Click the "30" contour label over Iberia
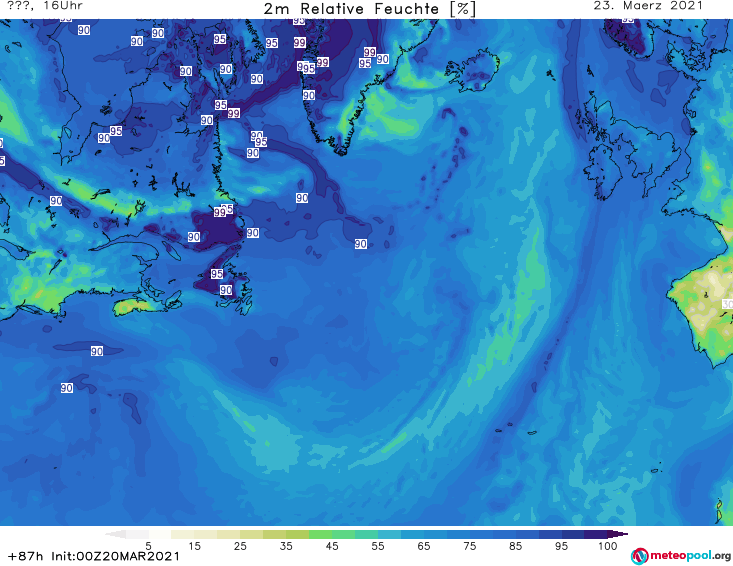733x566 pixels. coord(727,304)
